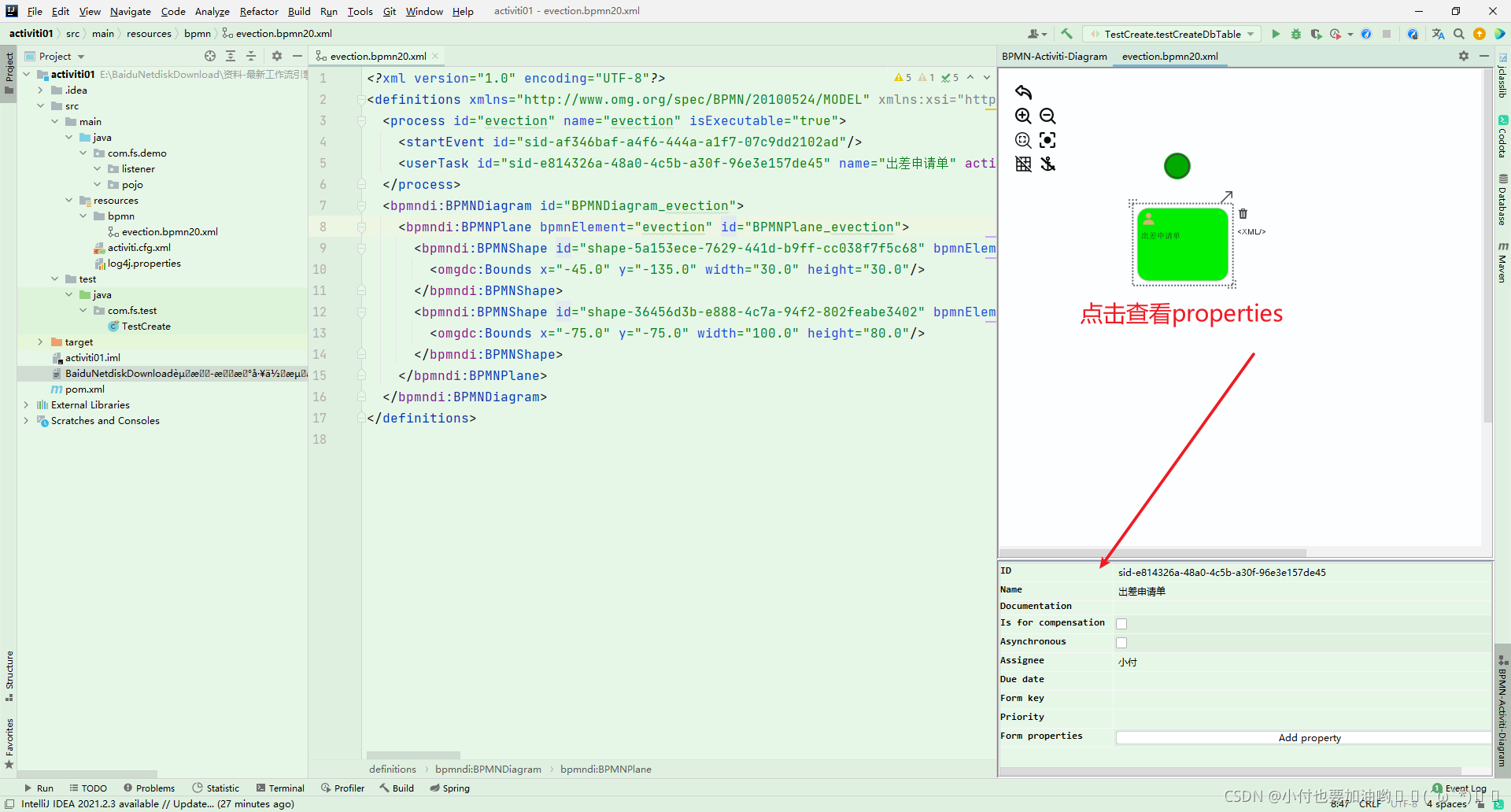The width and height of the screenshot is (1511, 812).
Task: Open TestCreate class in the tree
Action: coord(146,326)
